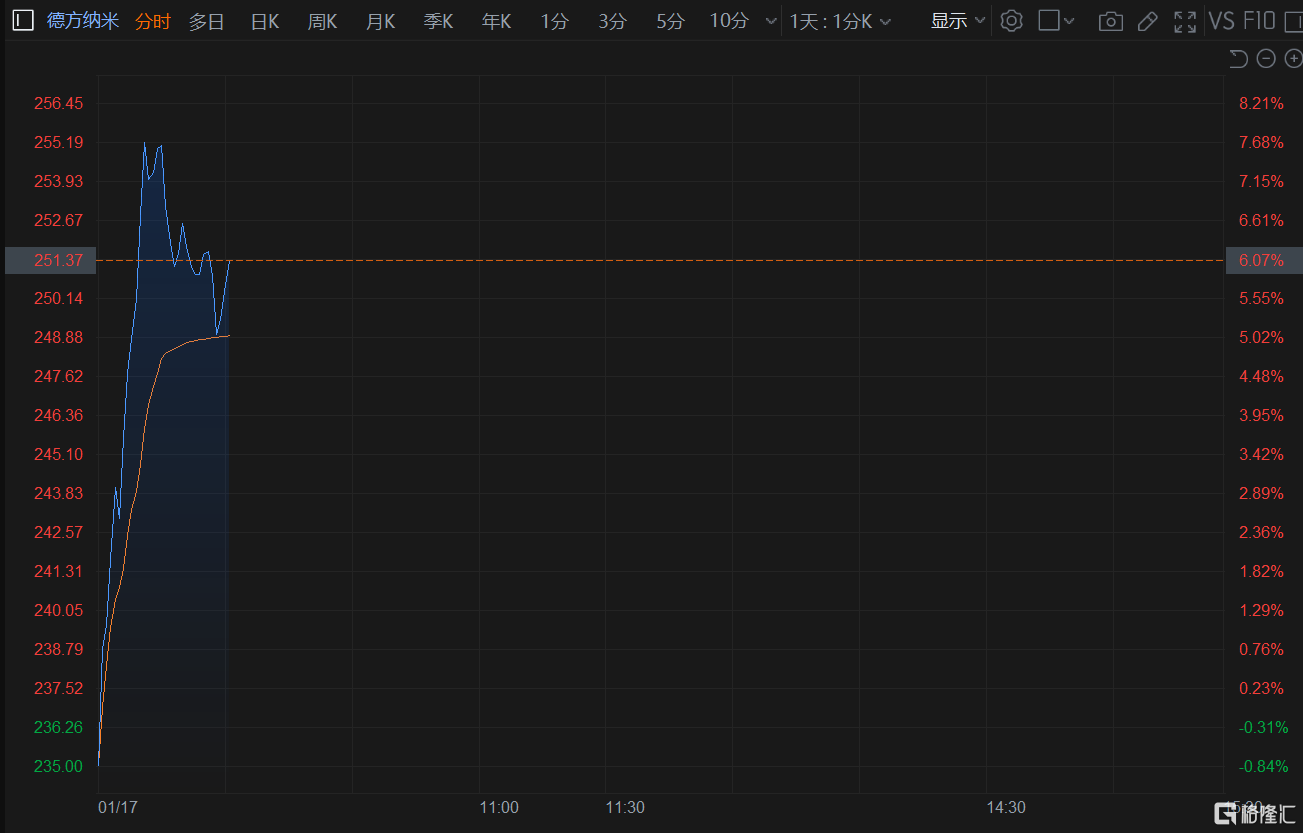Viewport: 1303px width, 833px height.
Task: Enter fullscreen chart mode icon
Action: click(x=1185, y=21)
